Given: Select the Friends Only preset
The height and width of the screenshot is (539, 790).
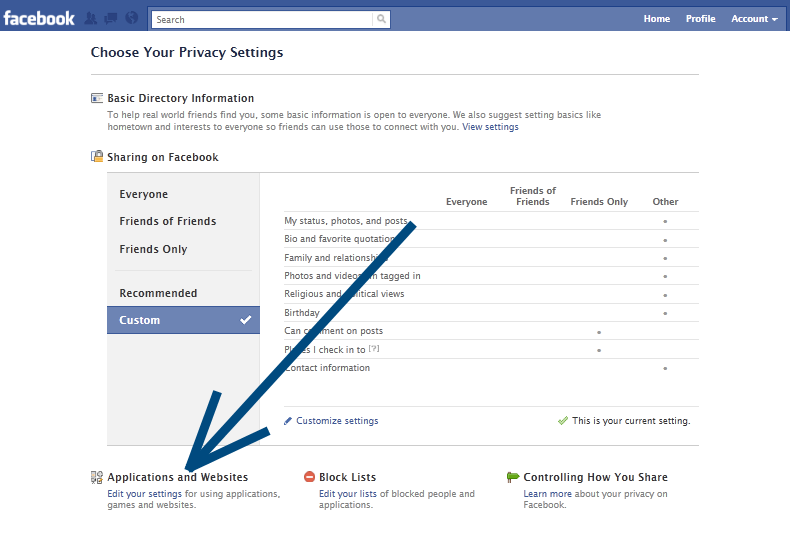Looking at the screenshot, I should [153, 249].
